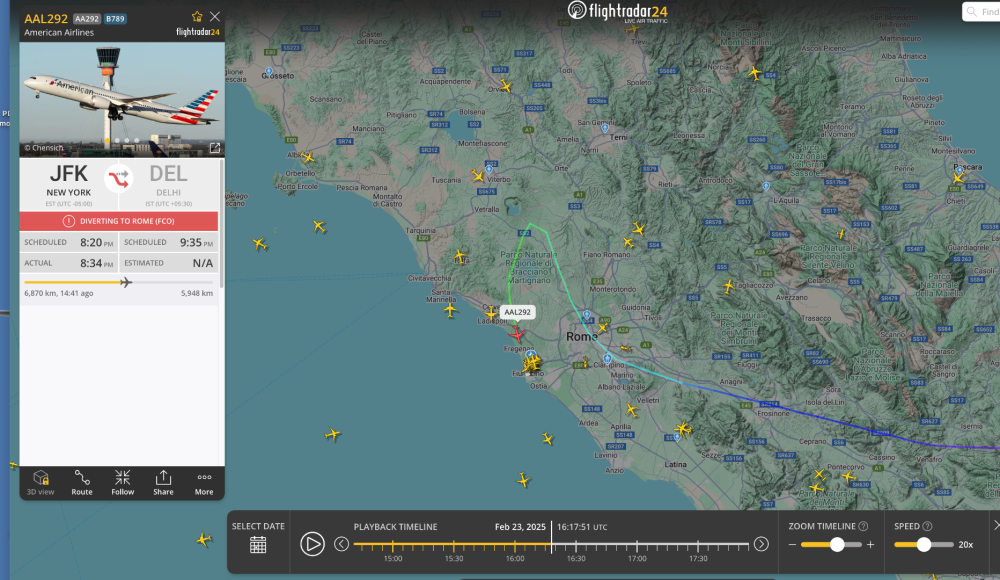Close the AAL292 flight details panel
Image resolution: width=1000 pixels, height=580 pixels.
point(215,17)
